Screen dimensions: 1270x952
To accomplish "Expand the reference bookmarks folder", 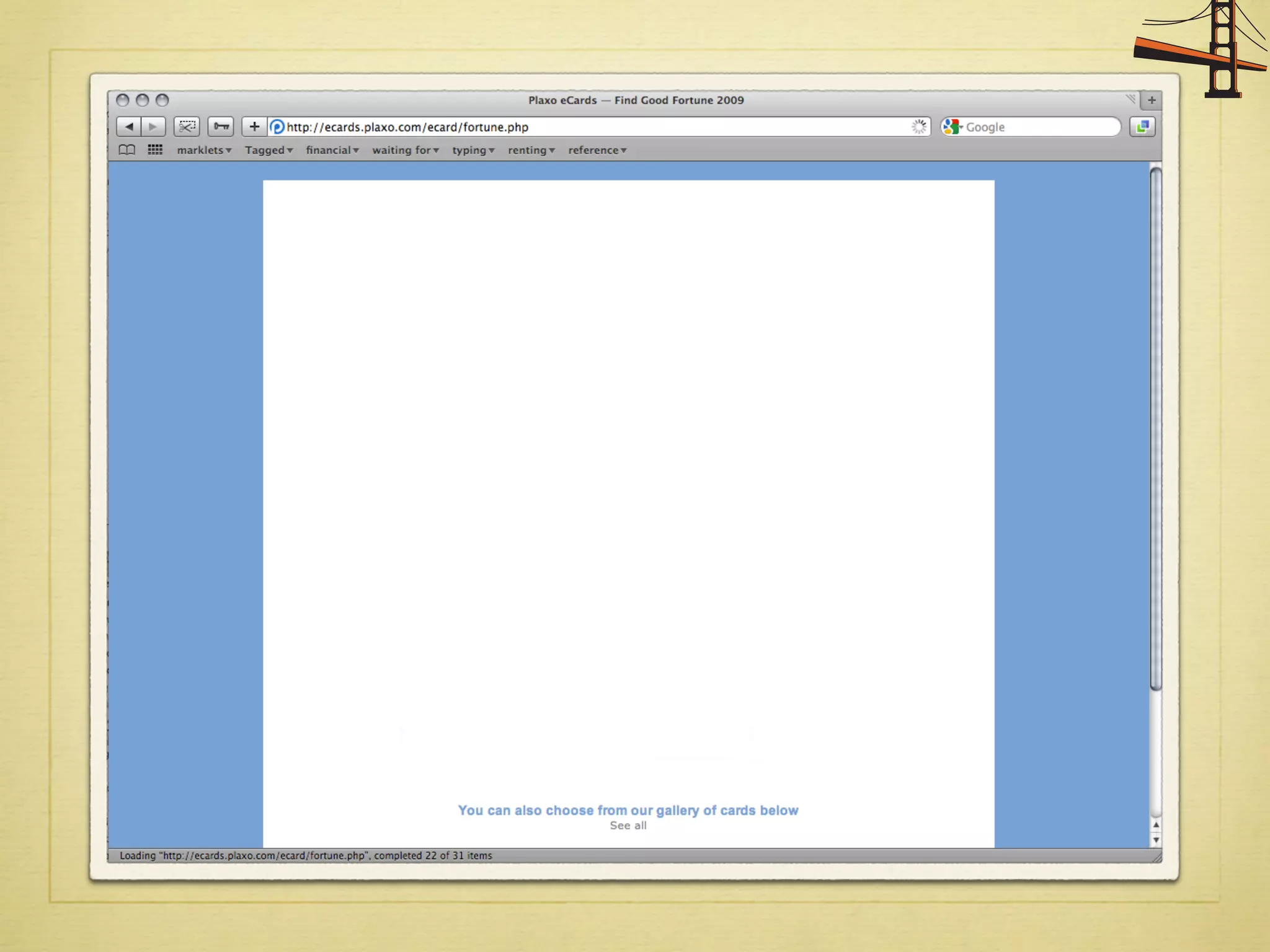I will pyautogui.click(x=597, y=150).
